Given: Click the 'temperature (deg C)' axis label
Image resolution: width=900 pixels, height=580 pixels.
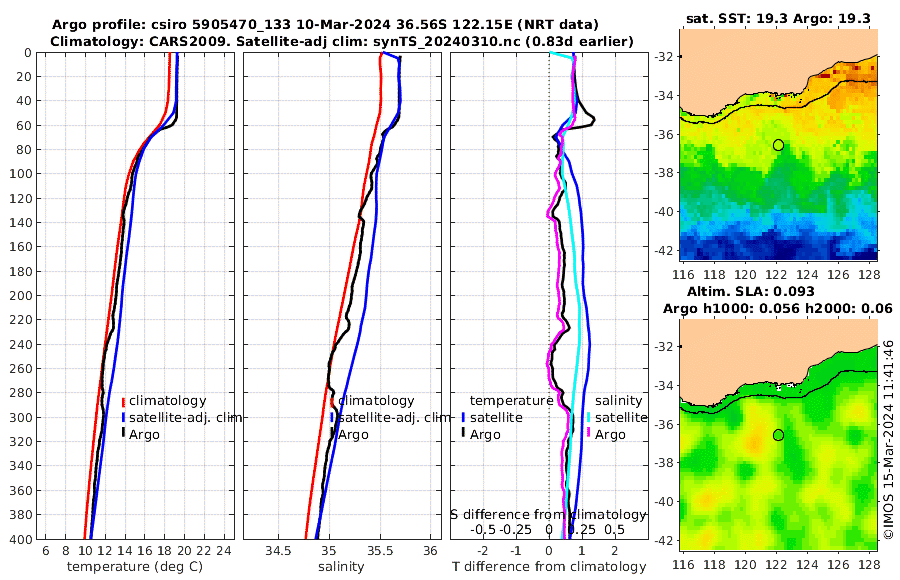Looking at the screenshot, I should click(x=135, y=567).
